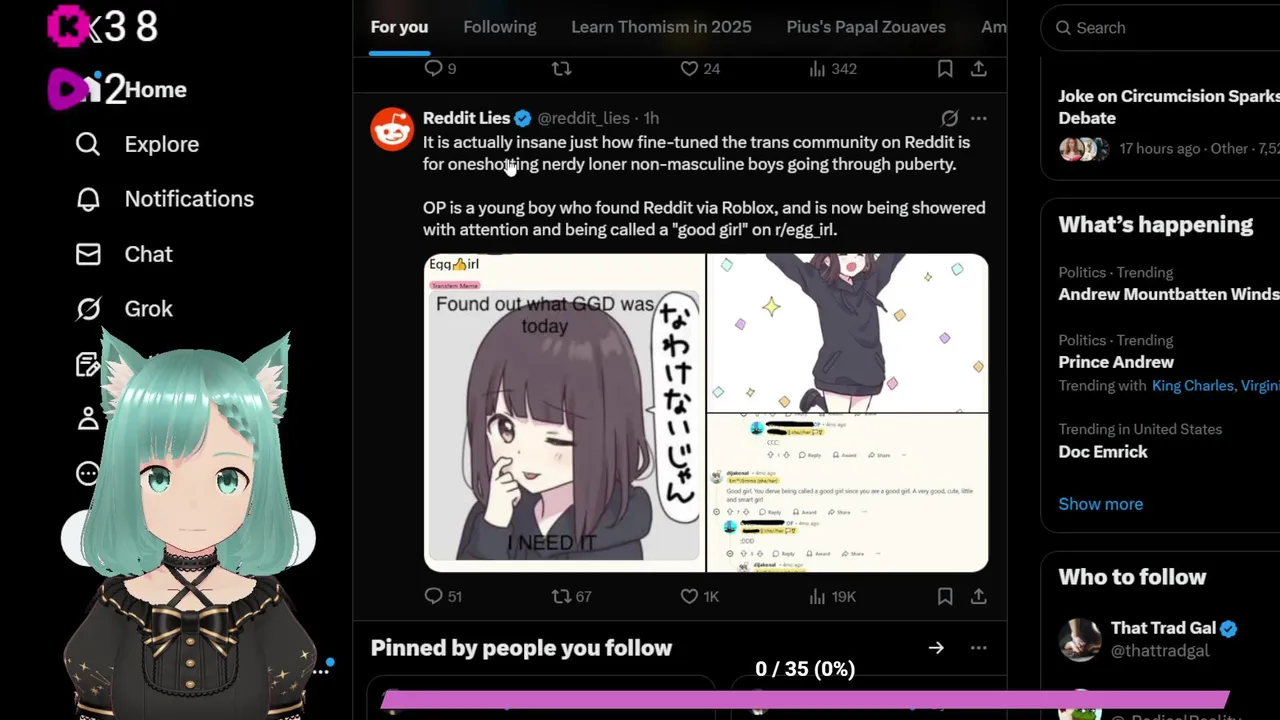This screenshot has width=1280, height=720.
Task: View analytics showing 19K views
Action: [832, 596]
